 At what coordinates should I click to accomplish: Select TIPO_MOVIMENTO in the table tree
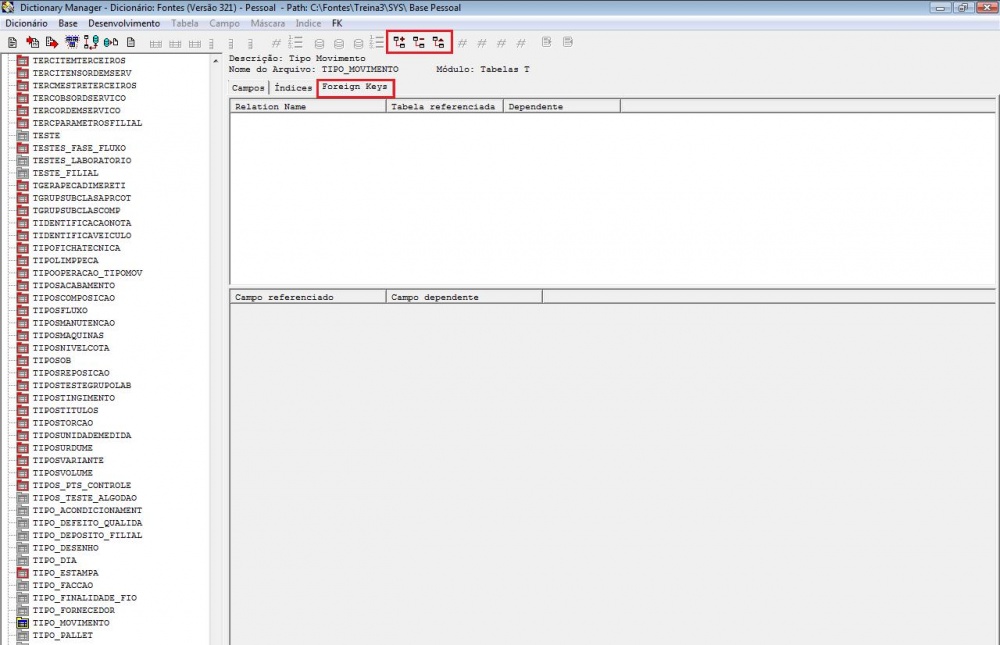pyautogui.click(x=71, y=623)
